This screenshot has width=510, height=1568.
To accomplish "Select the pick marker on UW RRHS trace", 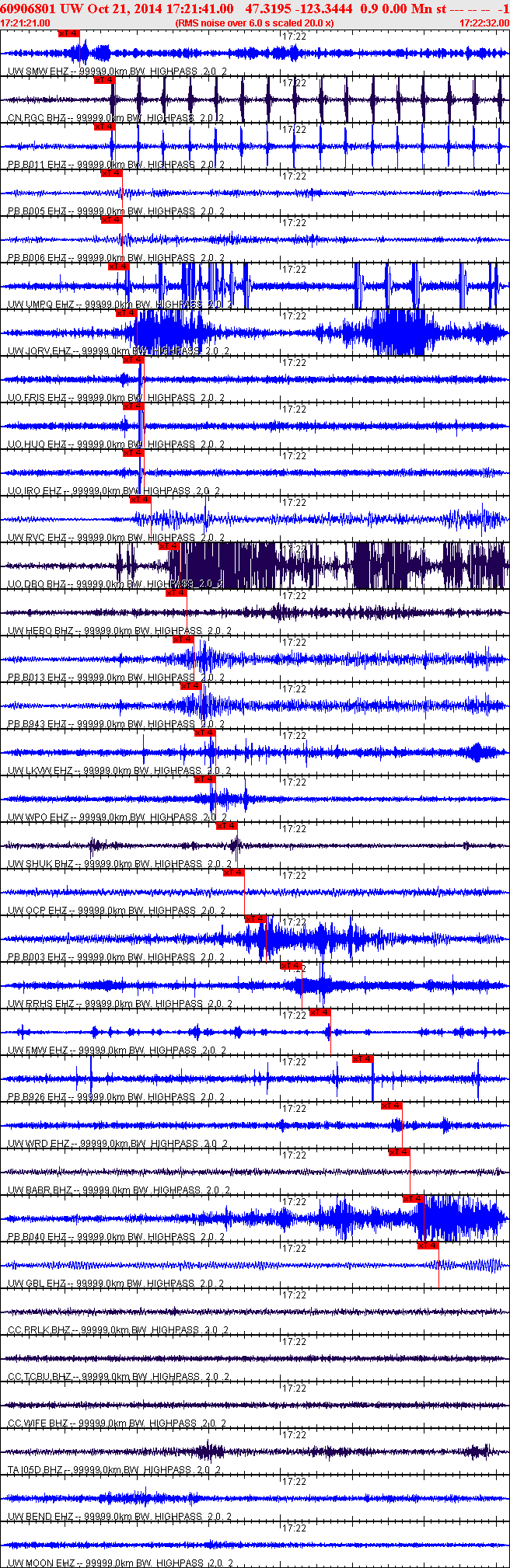I will point(292,966).
